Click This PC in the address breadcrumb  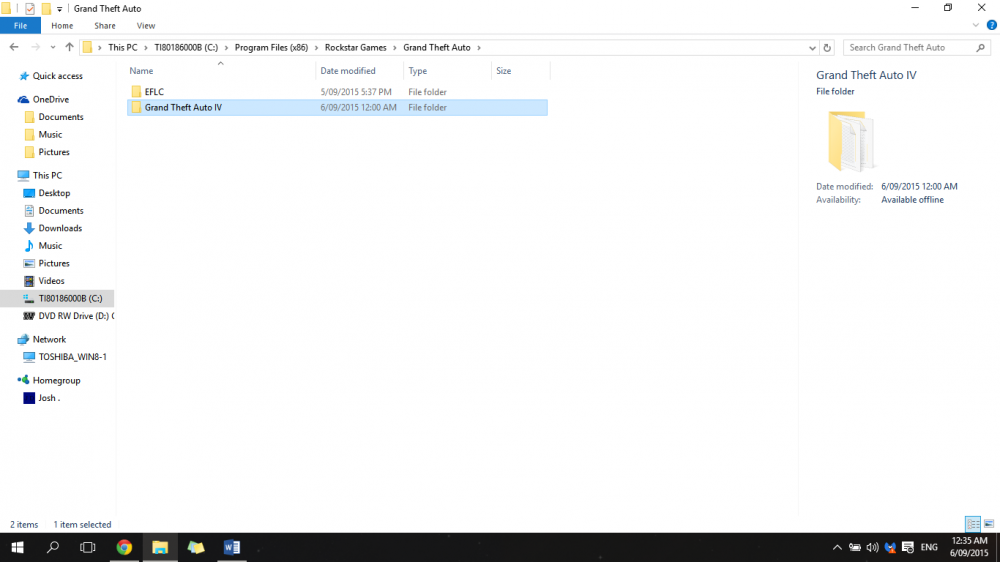point(122,47)
